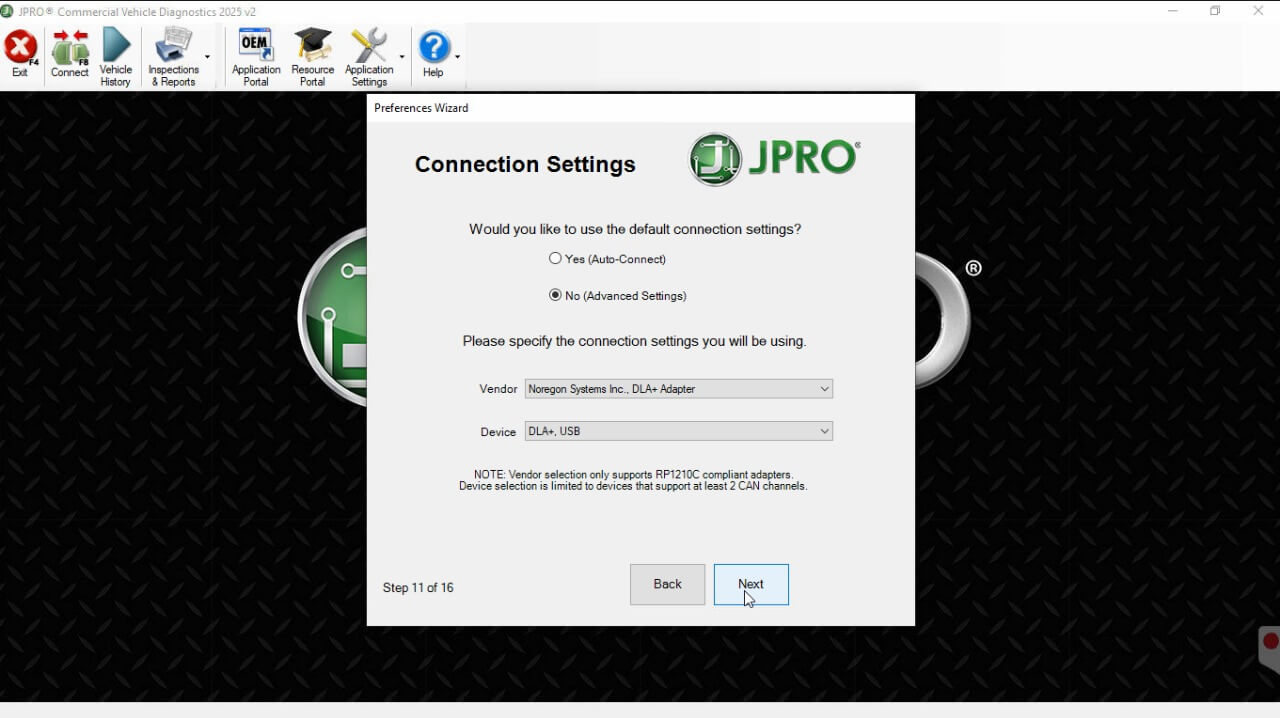
Task: Open Application Settings dropdown arrow
Action: tap(402, 57)
